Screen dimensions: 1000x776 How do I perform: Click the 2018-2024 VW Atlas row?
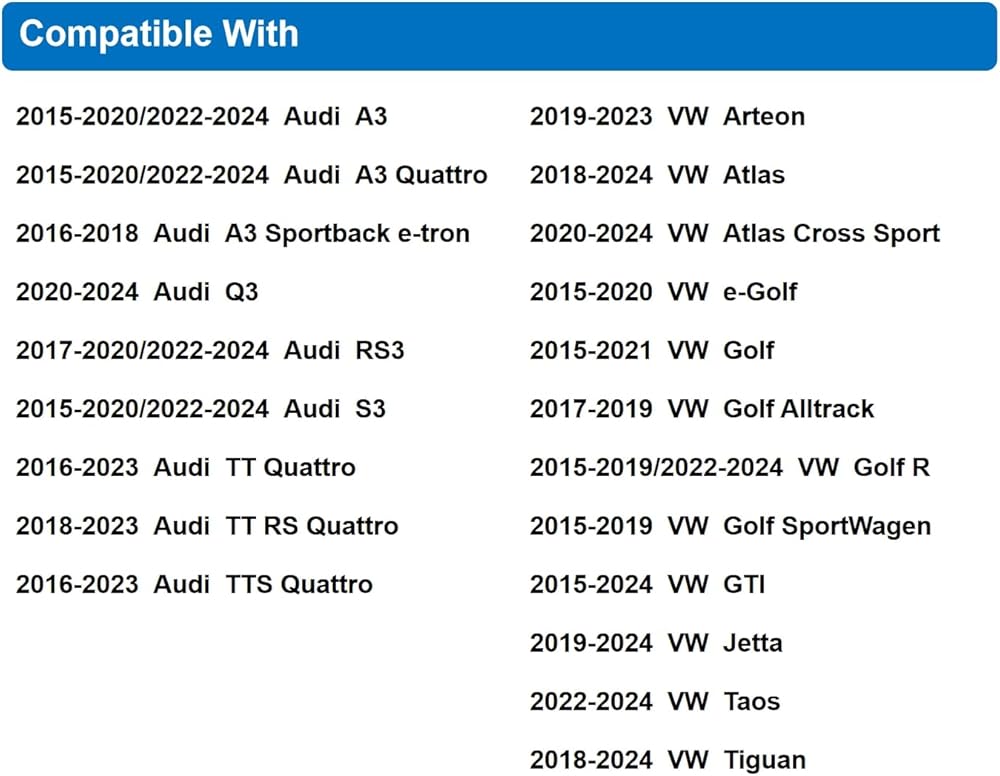click(657, 176)
